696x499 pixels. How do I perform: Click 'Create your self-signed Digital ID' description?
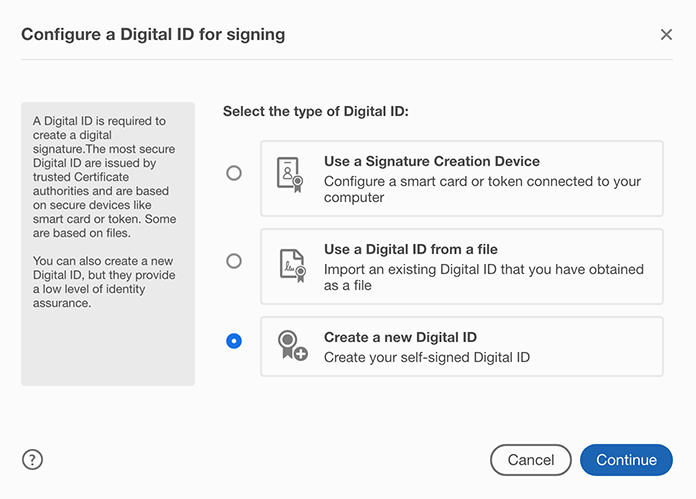(x=427, y=357)
